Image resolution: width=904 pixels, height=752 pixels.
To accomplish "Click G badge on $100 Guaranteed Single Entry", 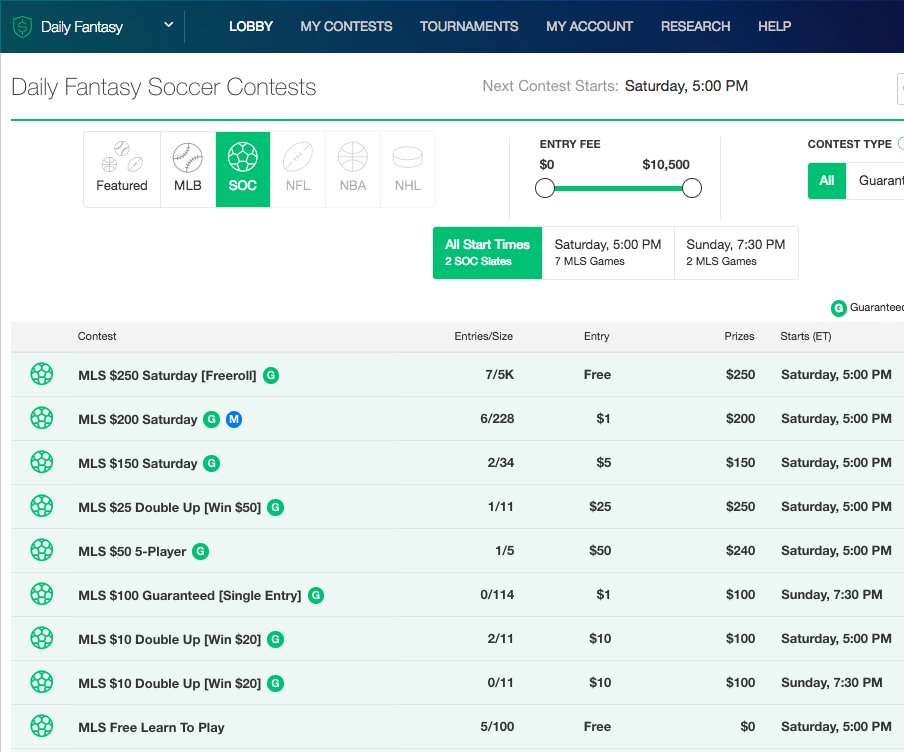I will [x=316, y=595].
